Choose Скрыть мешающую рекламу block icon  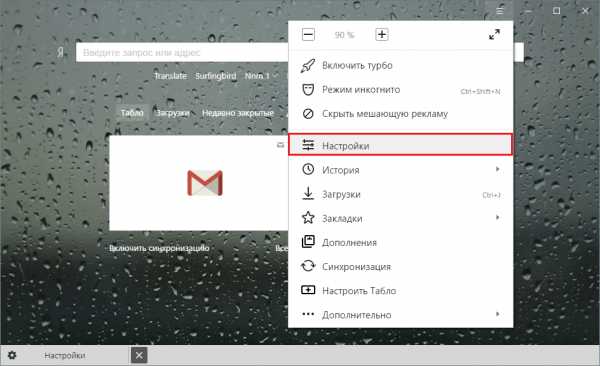click(308, 114)
